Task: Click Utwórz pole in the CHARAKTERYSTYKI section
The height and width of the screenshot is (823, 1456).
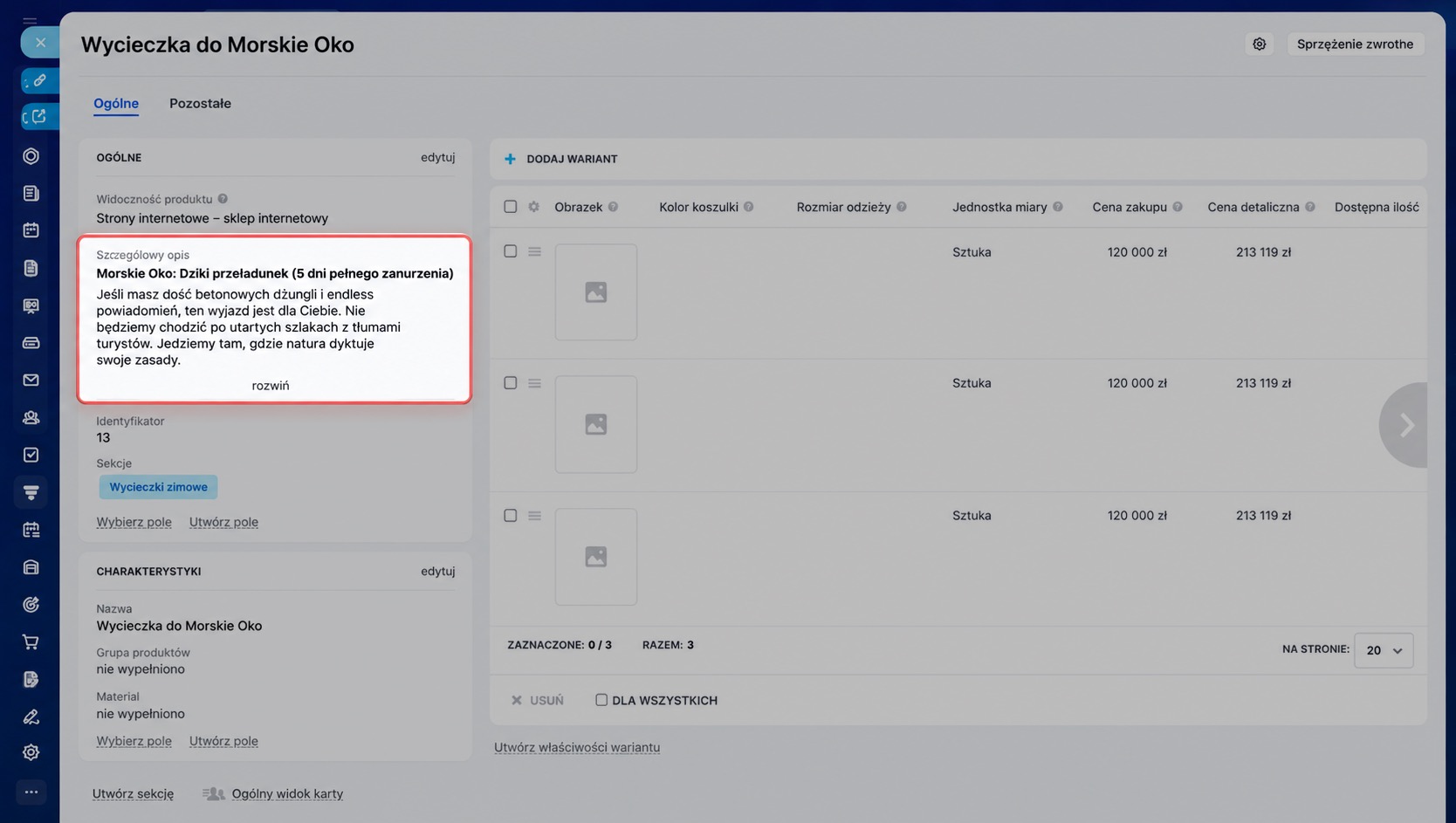Action: coord(223,741)
